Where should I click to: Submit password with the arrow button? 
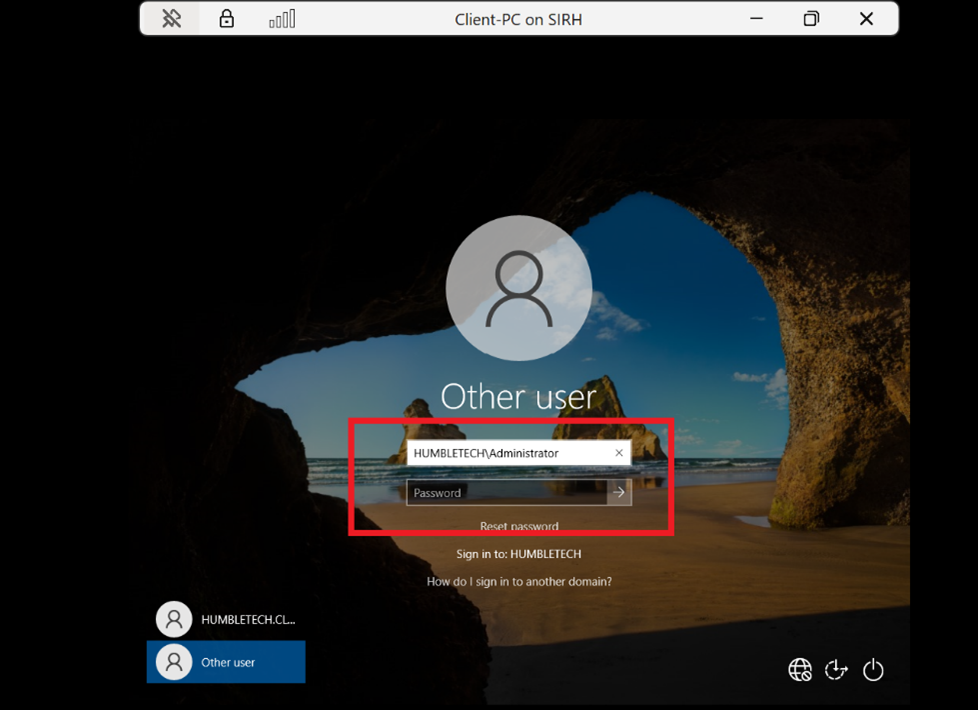point(619,492)
